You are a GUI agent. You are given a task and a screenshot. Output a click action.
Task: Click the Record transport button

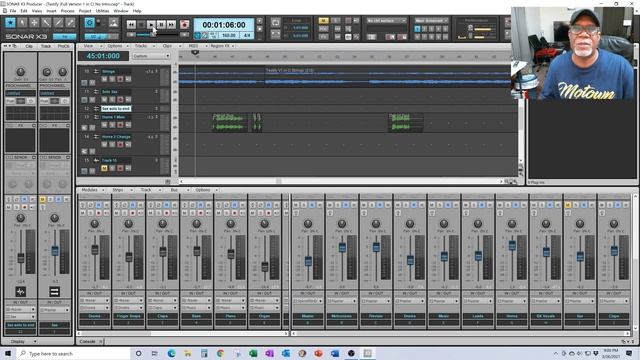coord(184,24)
